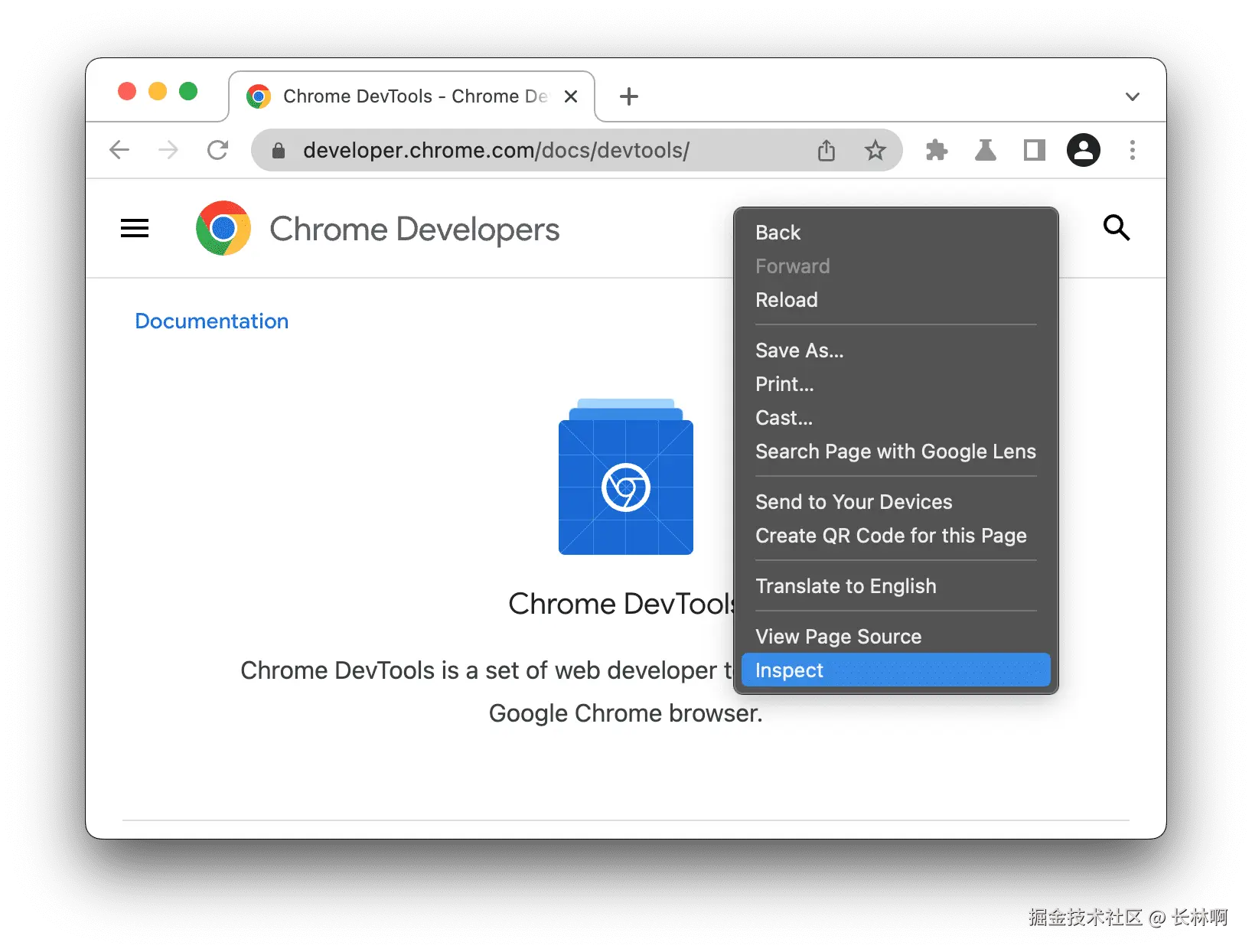Image resolution: width=1252 pixels, height=952 pixels.
Task: Click the Chrome Developers logo
Action: pos(223,228)
